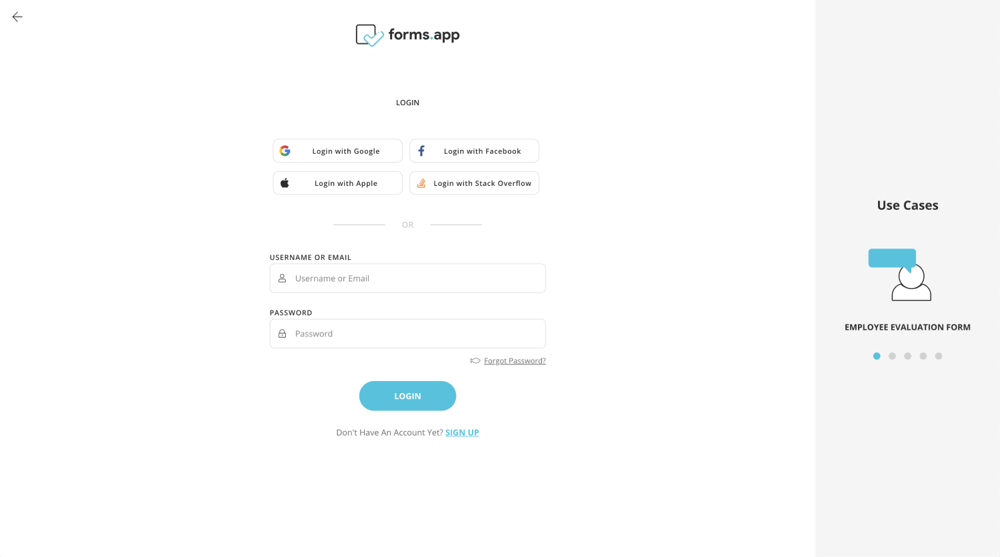Screen dimensions: 1000x557
Task: Open the Forgot Password link
Action: tap(515, 361)
